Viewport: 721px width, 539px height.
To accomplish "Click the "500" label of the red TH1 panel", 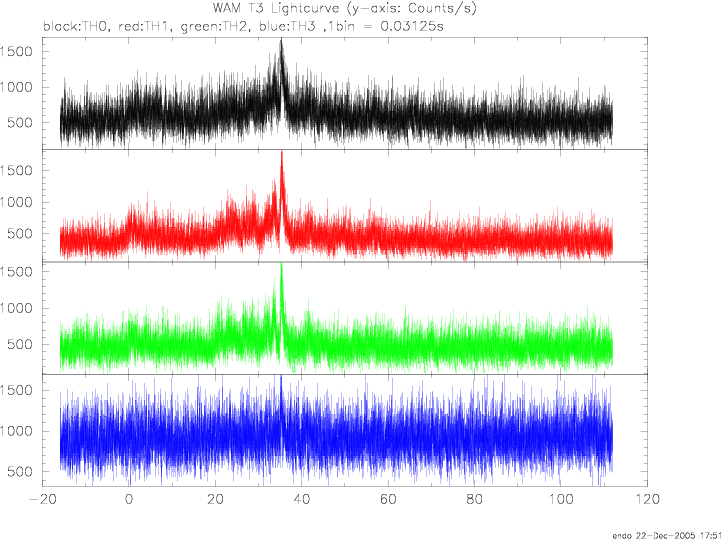I will 20,234.
